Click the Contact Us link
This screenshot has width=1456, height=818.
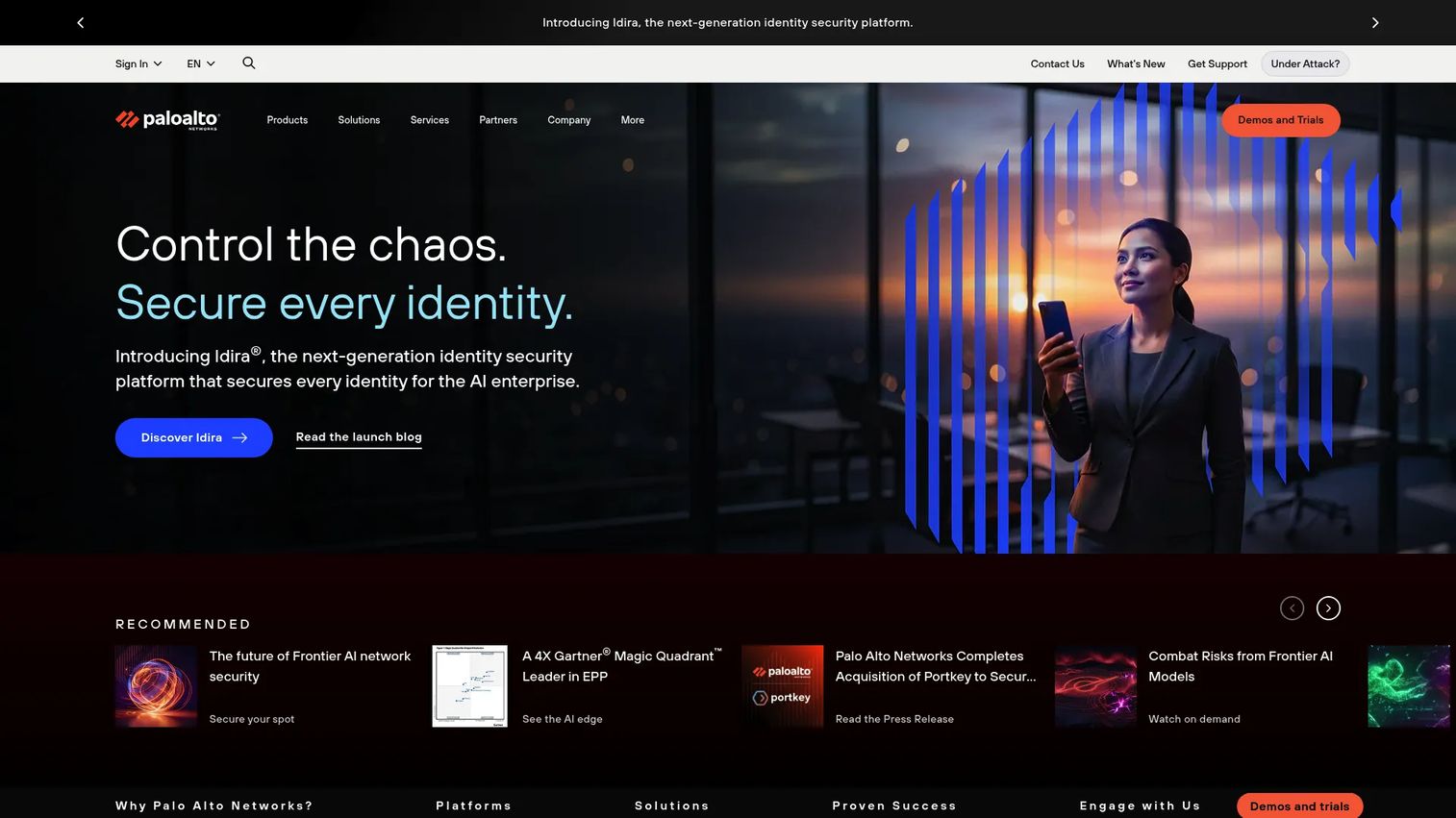(x=1057, y=64)
